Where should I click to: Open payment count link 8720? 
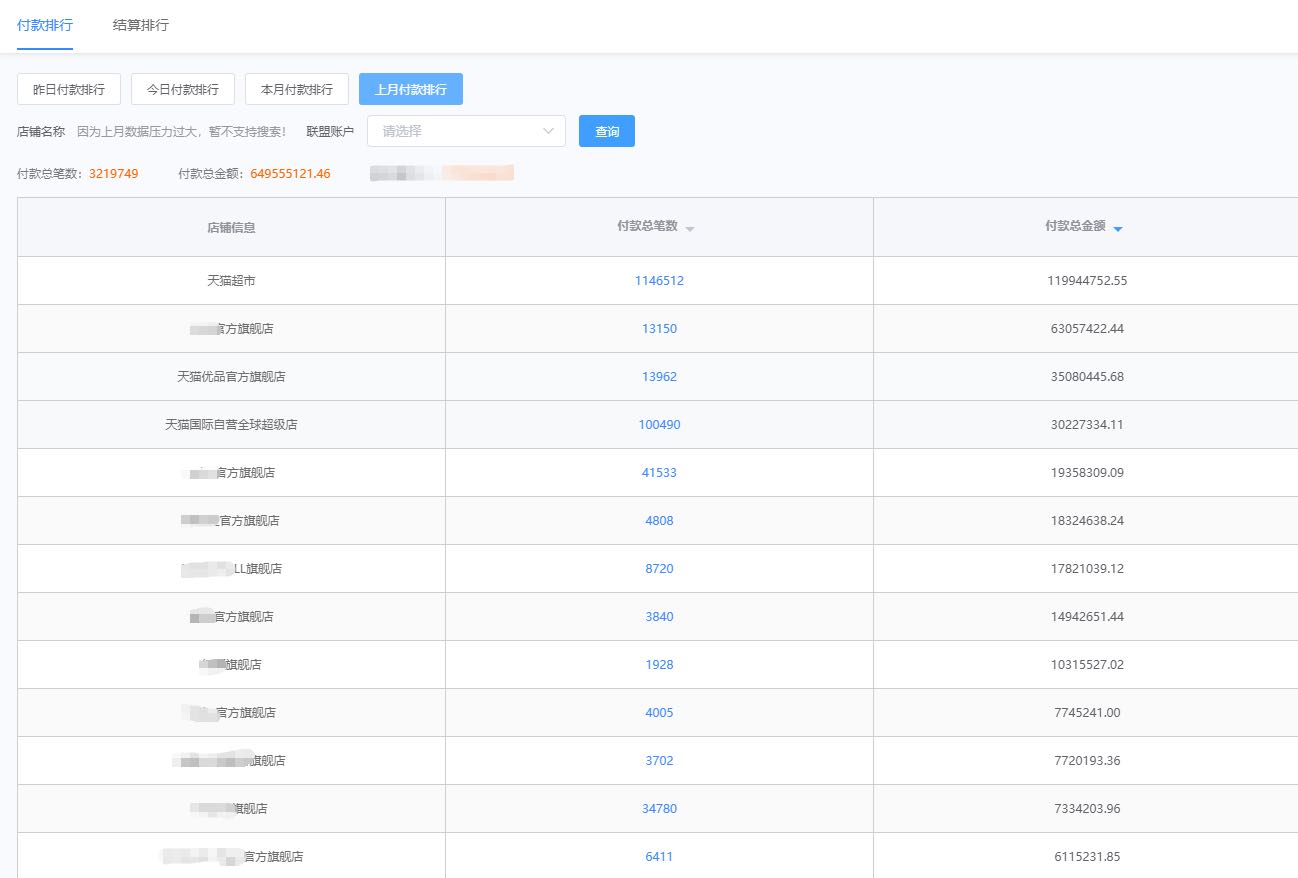click(x=660, y=569)
